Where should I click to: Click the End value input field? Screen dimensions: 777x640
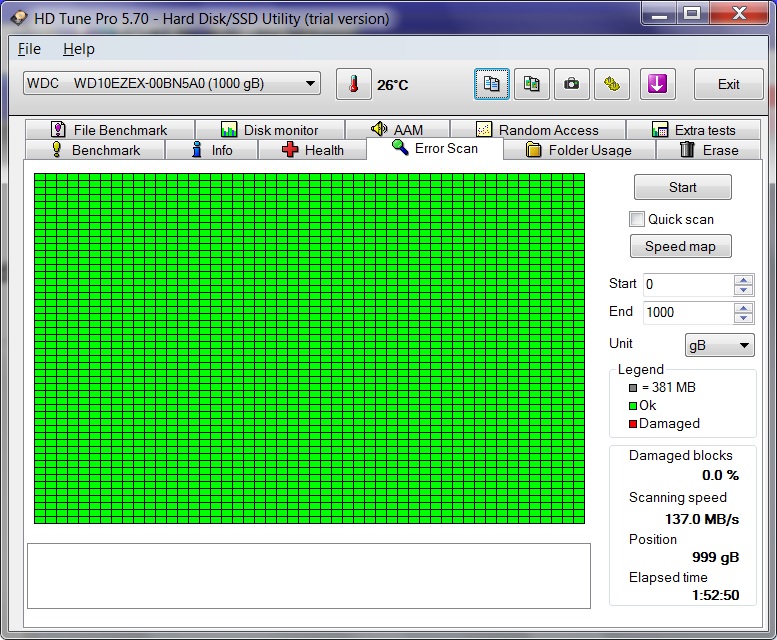click(x=686, y=312)
